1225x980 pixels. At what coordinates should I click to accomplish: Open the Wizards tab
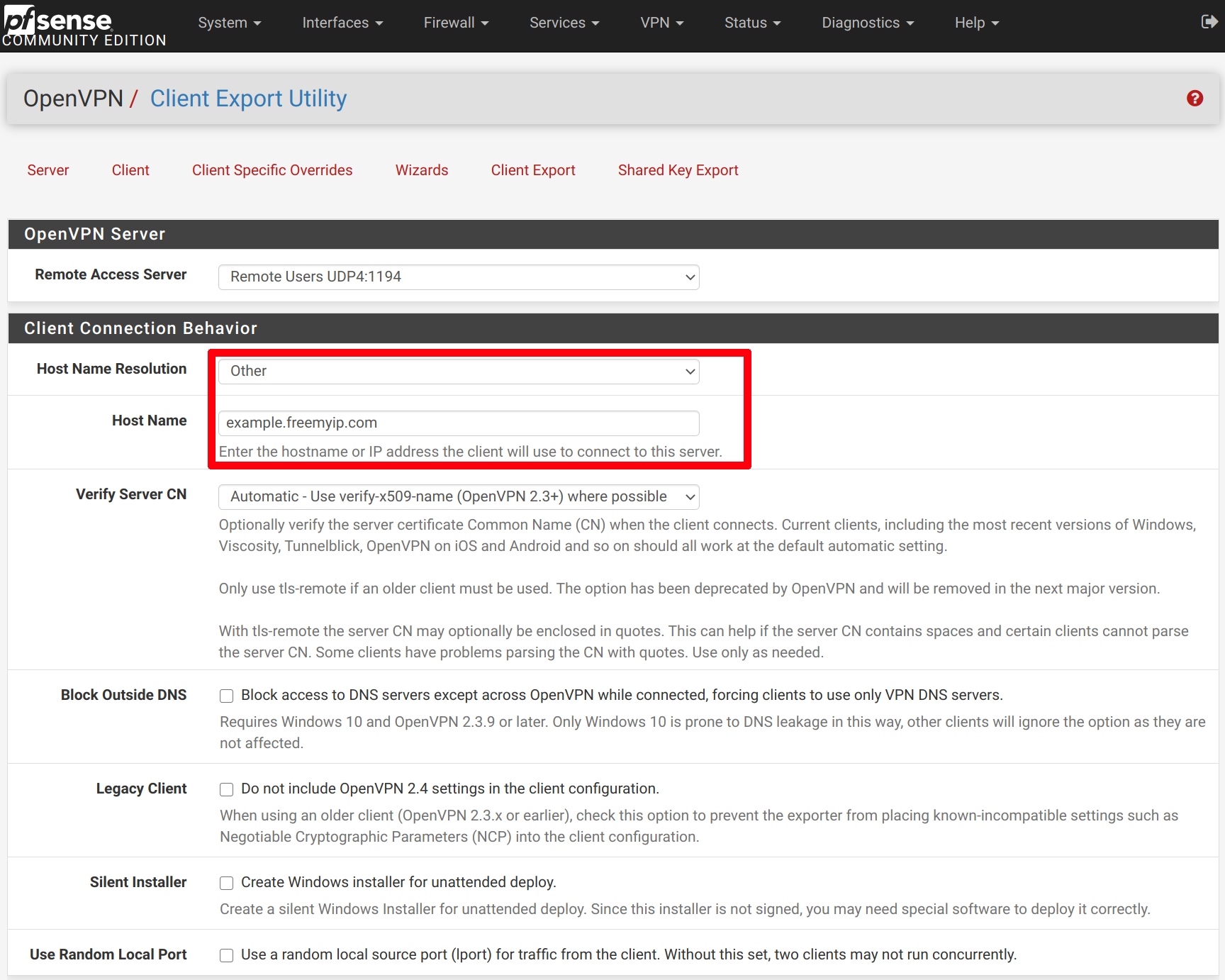422,170
